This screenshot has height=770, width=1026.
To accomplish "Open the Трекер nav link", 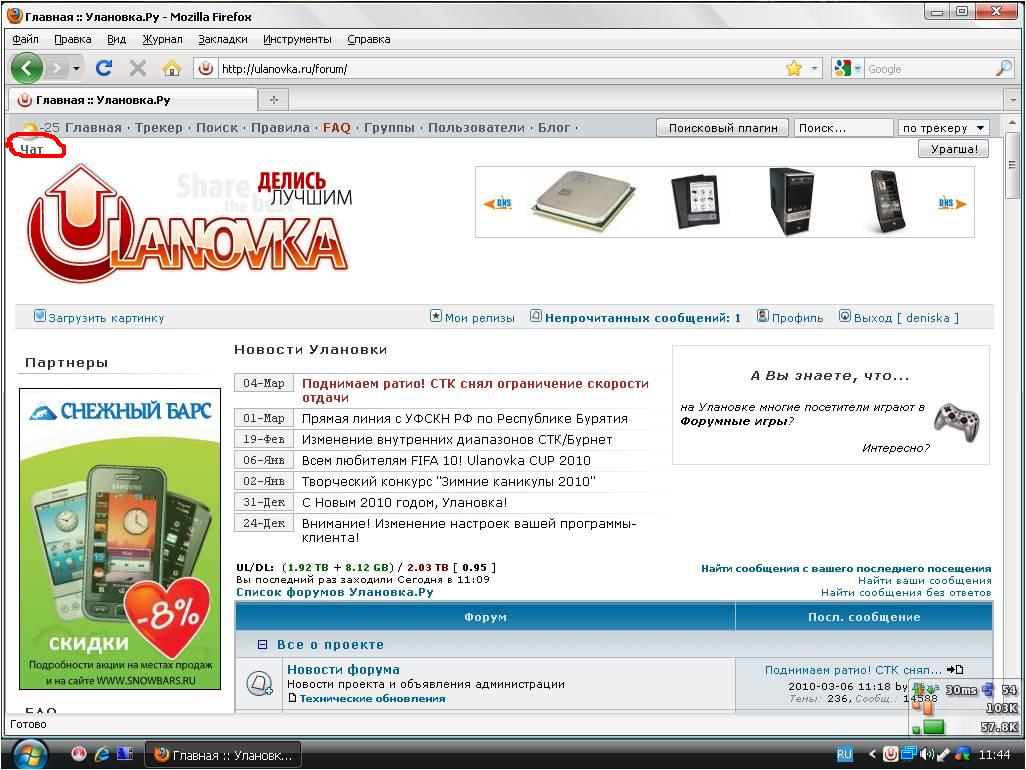I will (158, 128).
